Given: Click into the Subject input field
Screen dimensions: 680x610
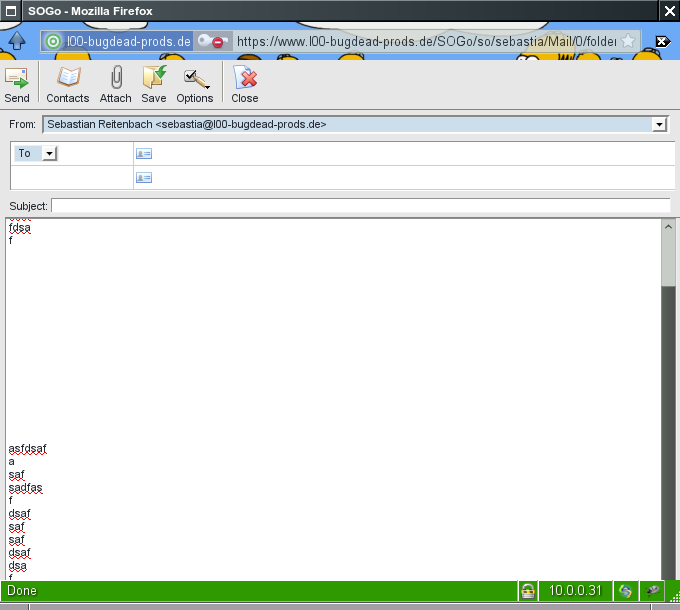Looking at the screenshot, I should [360, 206].
